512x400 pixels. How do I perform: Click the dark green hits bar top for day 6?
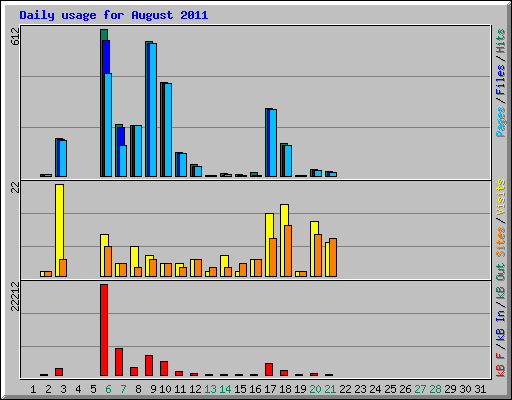pyautogui.click(x=104, y=35)
